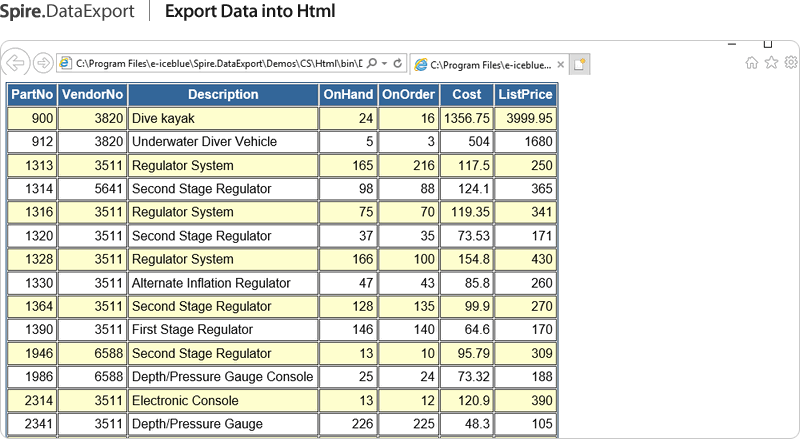Click the VendorNo column header
The image size is (800, 440).
click(x=92, y=94)
